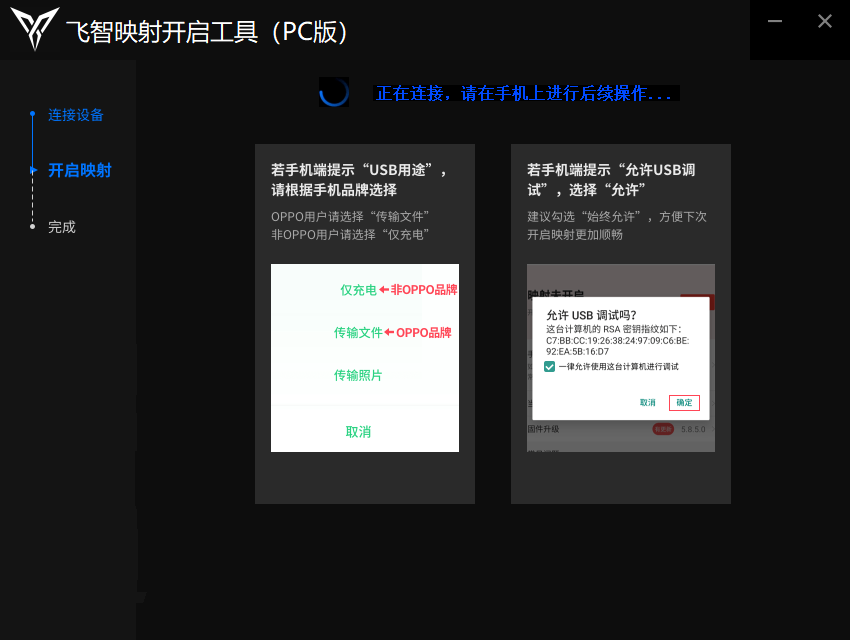Click 确定 in the USB debugging dialog
Screen dimensions: 850x640
[x=684, y=403]
